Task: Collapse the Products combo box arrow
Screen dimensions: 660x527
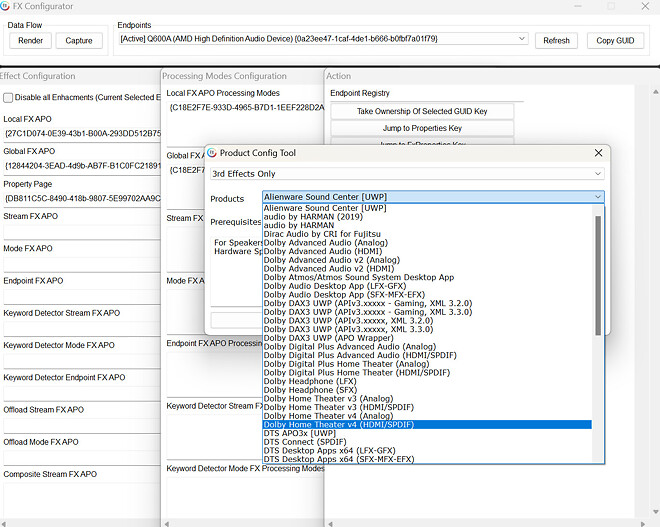Action: [597, 198]
